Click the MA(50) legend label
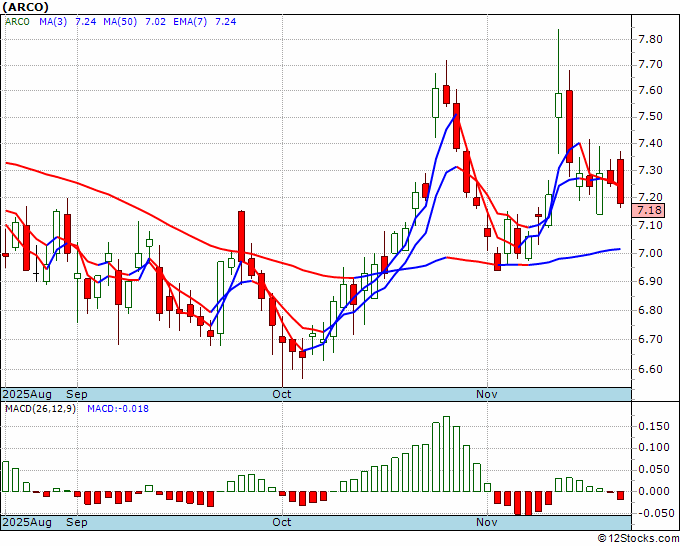The height and width of the screenshot is (546, 680). click(120, 22)
